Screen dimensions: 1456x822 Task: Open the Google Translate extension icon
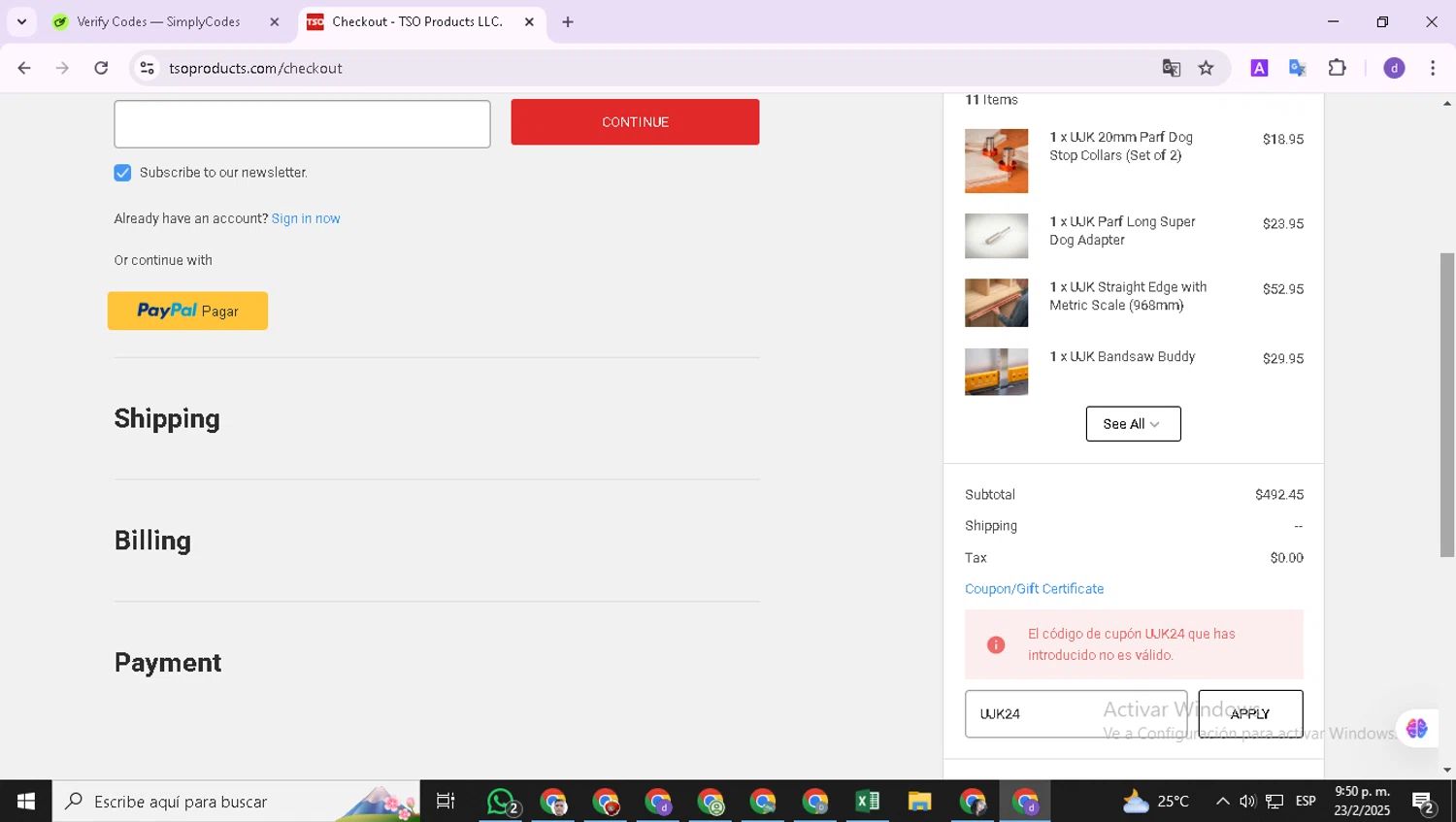pyautogui.click(x=1298, y=68)
